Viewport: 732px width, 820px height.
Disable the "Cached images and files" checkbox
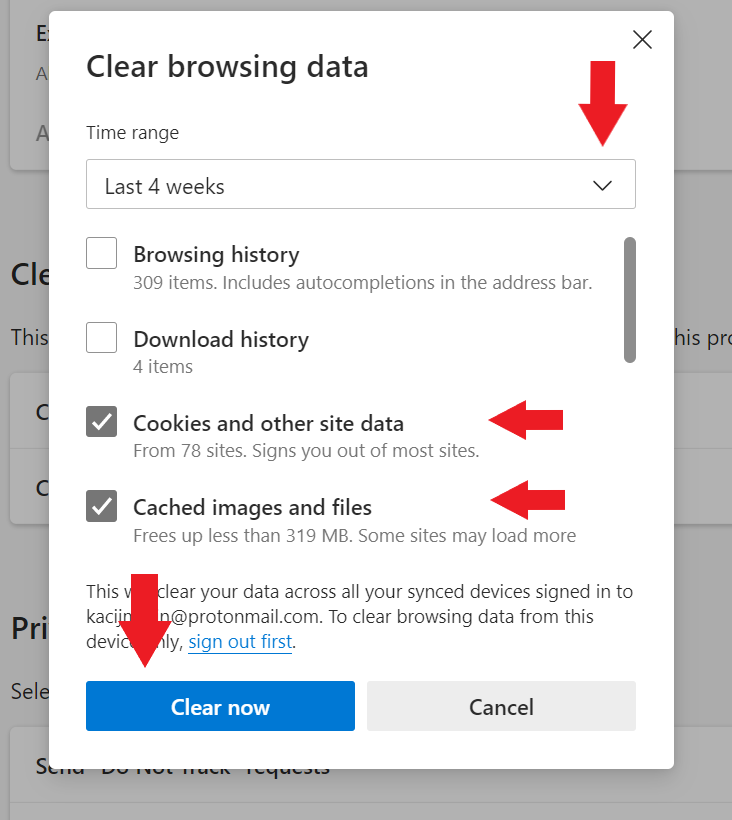tap(101, 506)
